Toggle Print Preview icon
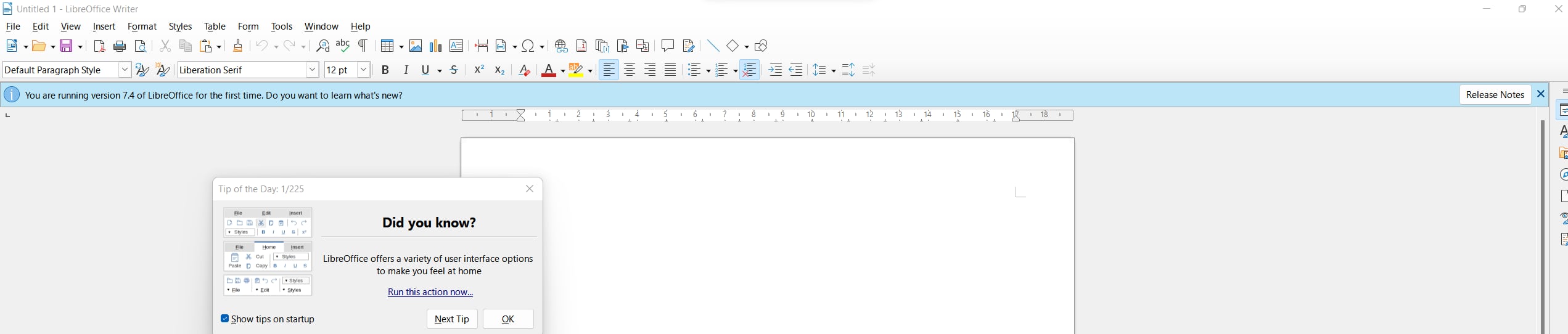This screenshot has height=334, width=1568. [141, 46]
